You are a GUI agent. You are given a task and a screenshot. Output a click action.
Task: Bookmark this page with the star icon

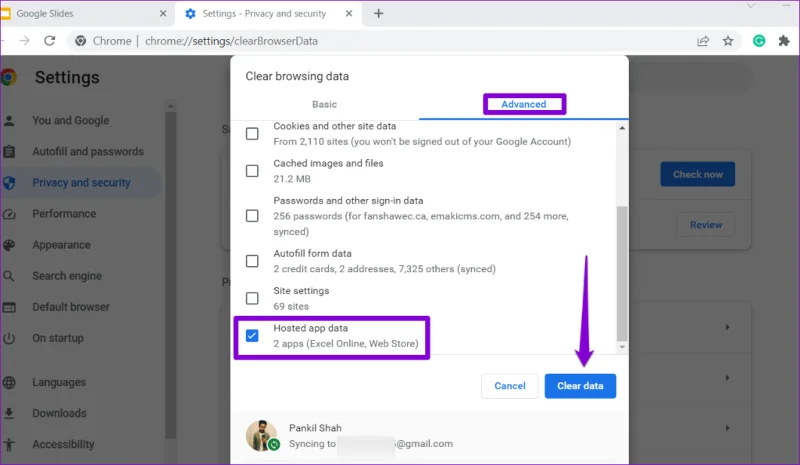728,41
